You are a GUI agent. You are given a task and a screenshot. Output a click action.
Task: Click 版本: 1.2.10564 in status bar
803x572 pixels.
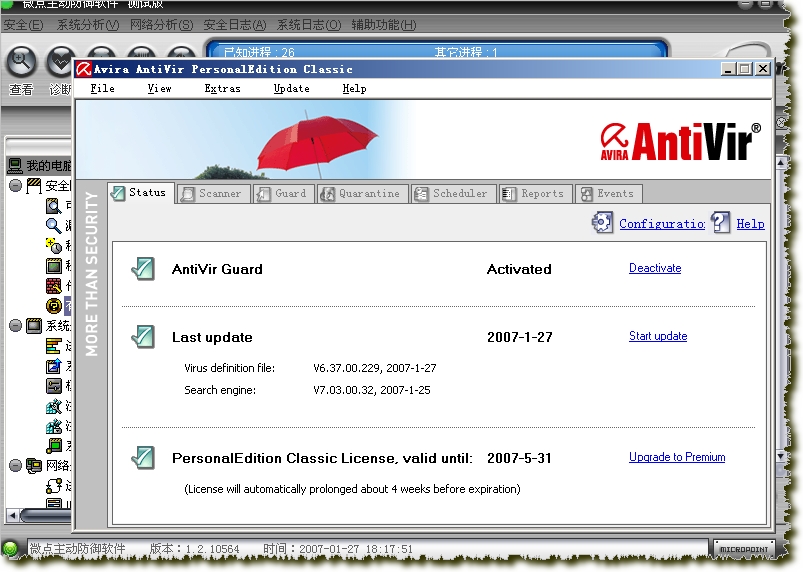click(195, 549)
